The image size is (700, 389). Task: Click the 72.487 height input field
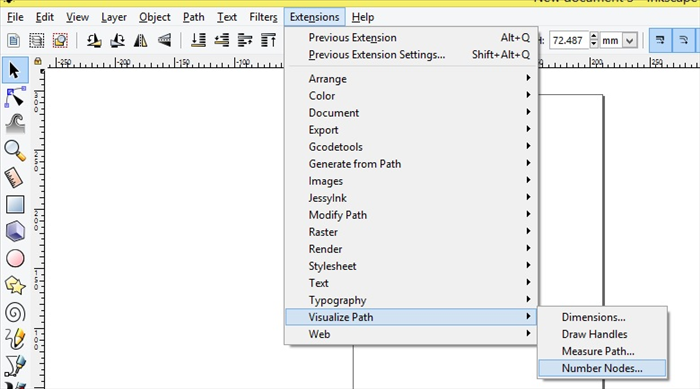(569, 41)
